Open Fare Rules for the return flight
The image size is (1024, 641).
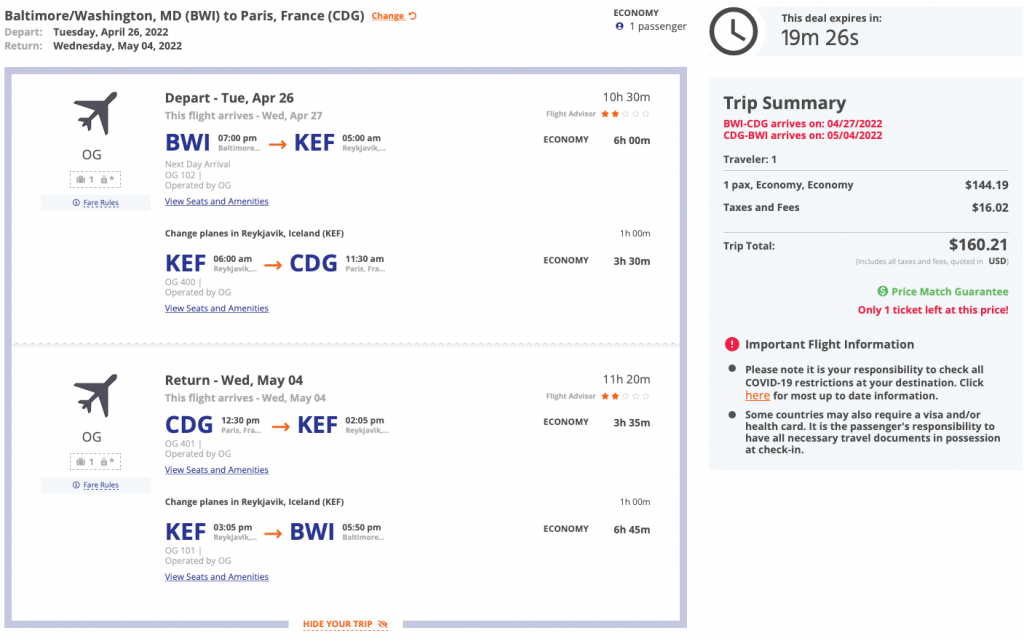tap(95, 485)
